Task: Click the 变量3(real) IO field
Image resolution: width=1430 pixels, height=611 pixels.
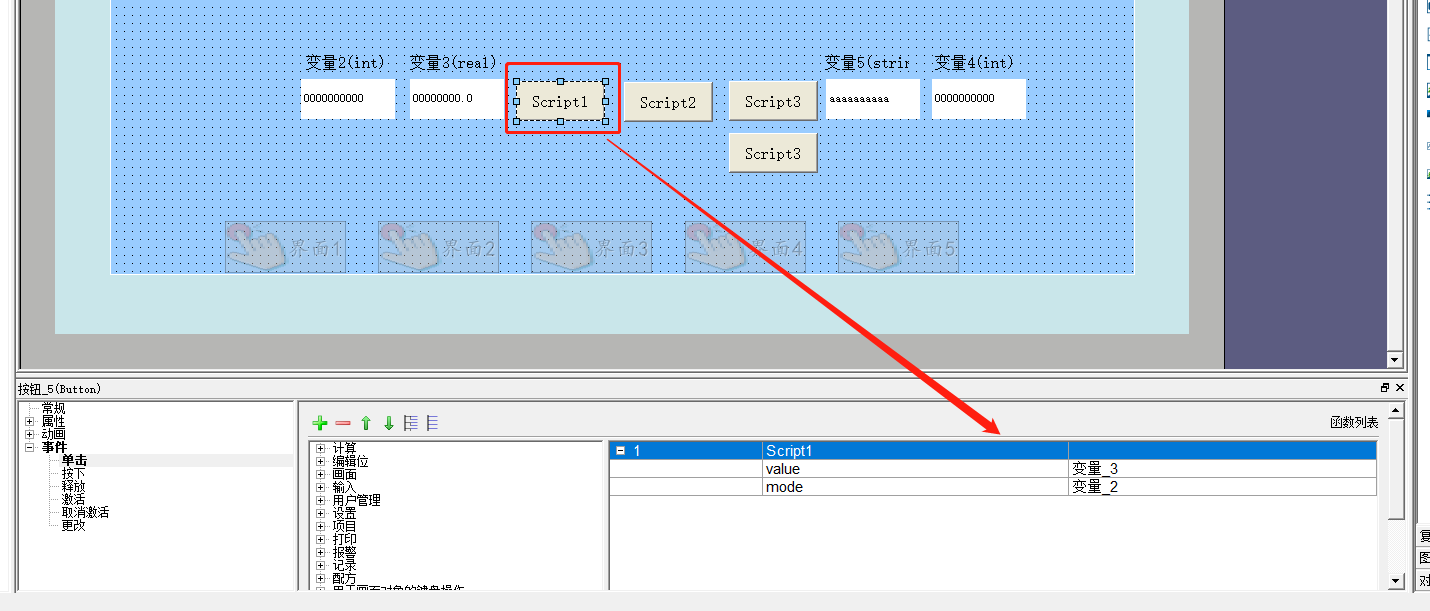Action: (457, 99)
